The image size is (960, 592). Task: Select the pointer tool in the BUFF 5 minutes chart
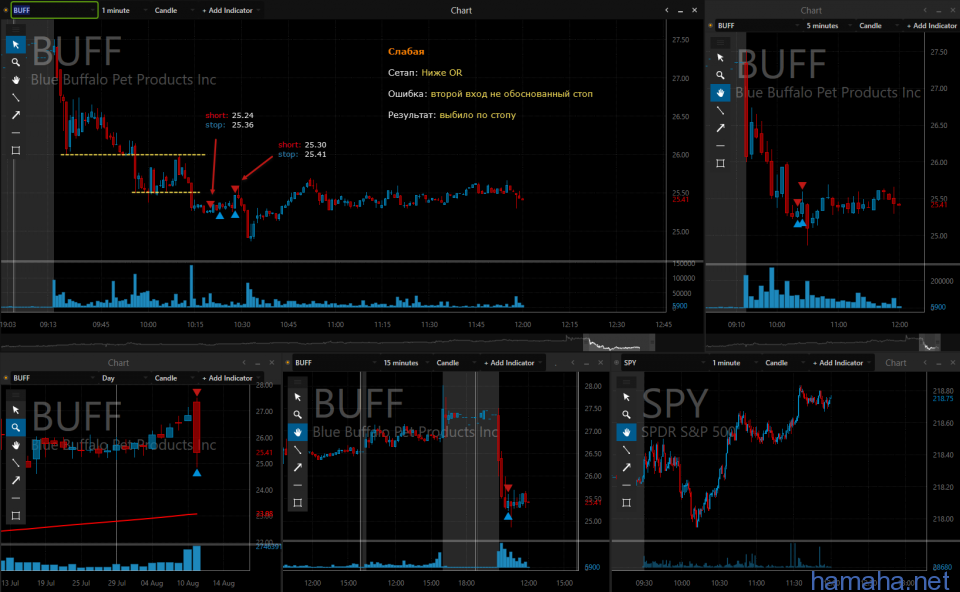tap(720, 58)
